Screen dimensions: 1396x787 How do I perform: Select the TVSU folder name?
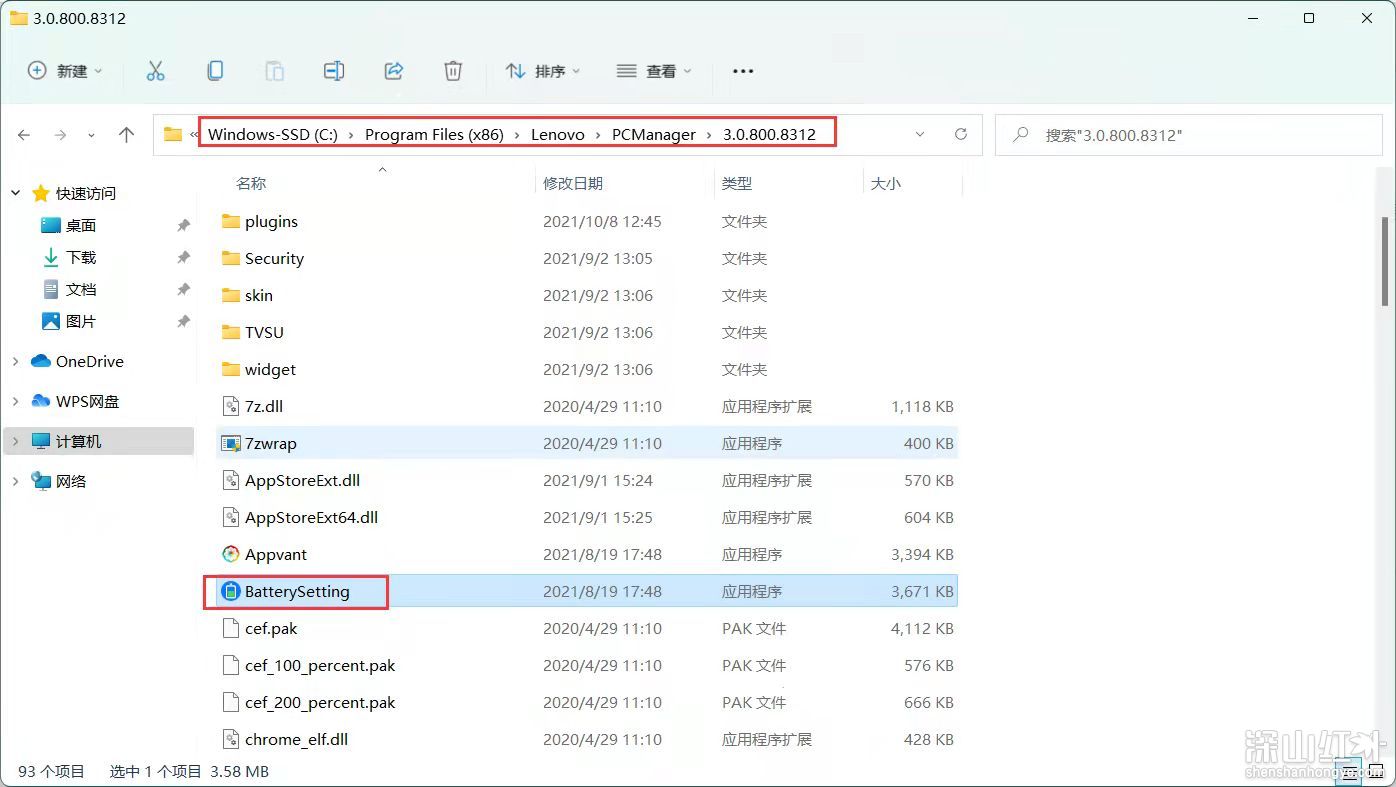(265, 332)
